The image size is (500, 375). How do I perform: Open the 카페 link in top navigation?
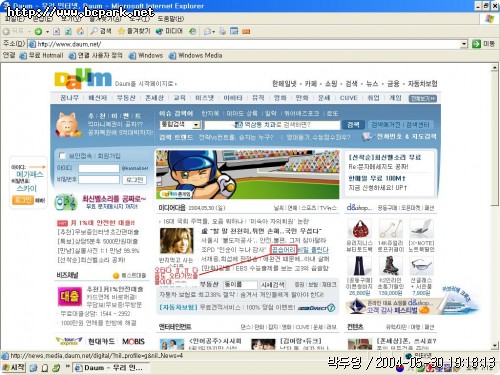(x=311, y=84)
